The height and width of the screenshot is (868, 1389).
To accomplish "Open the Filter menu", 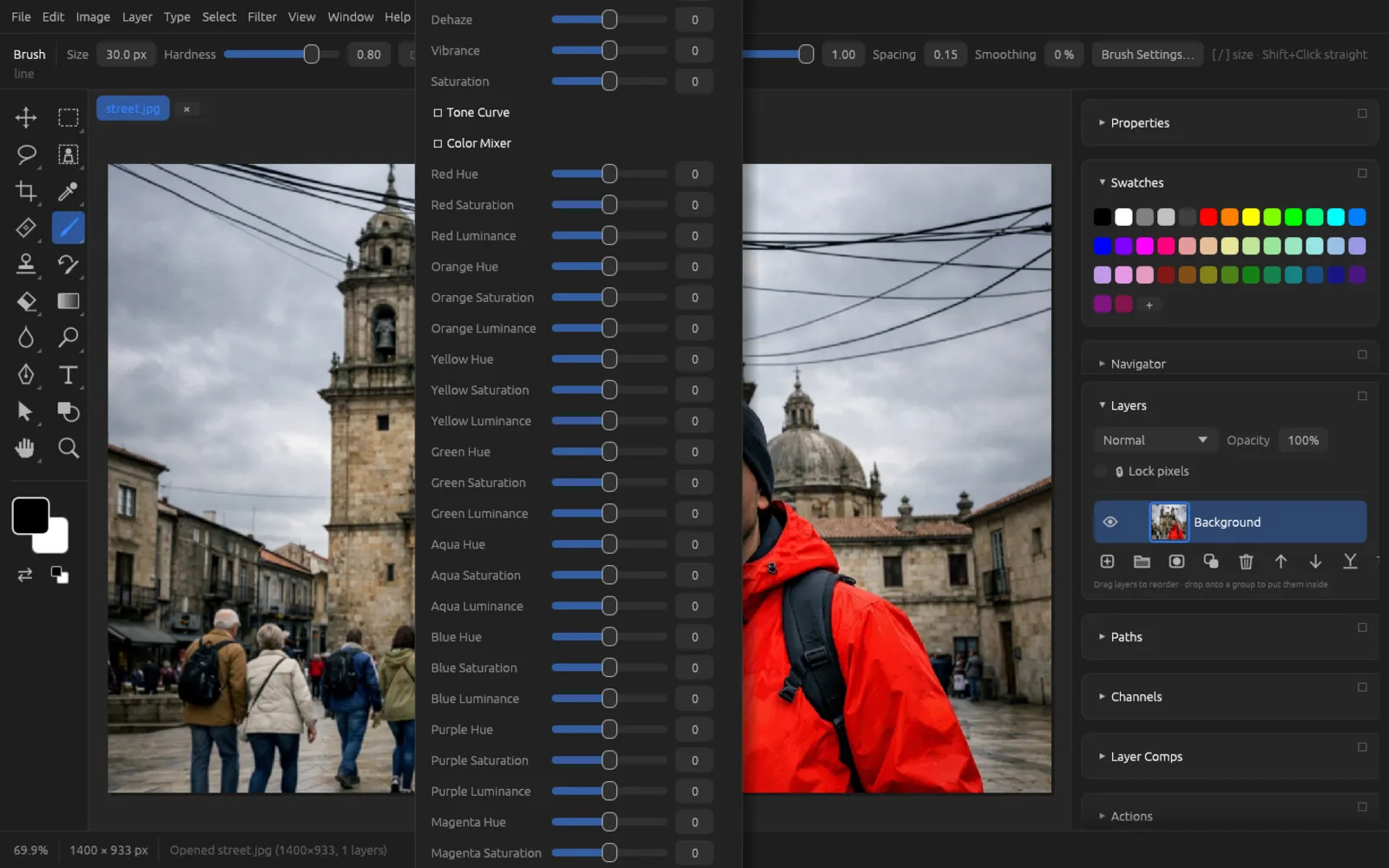I will (x=261, y=16).
